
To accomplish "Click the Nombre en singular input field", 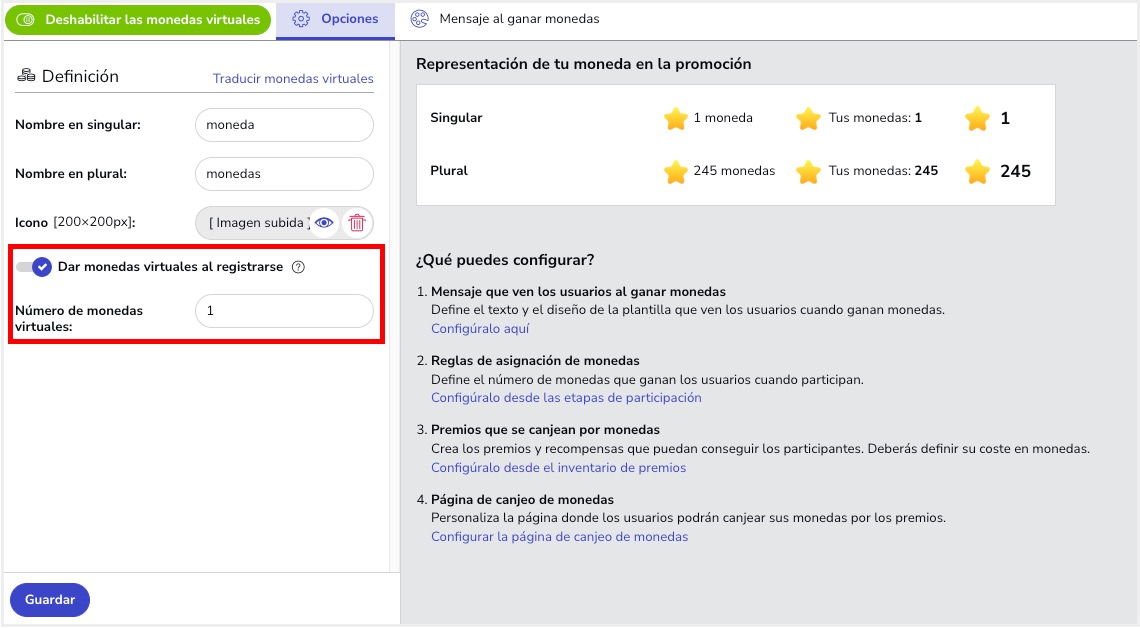I will [x=284, y=125].
